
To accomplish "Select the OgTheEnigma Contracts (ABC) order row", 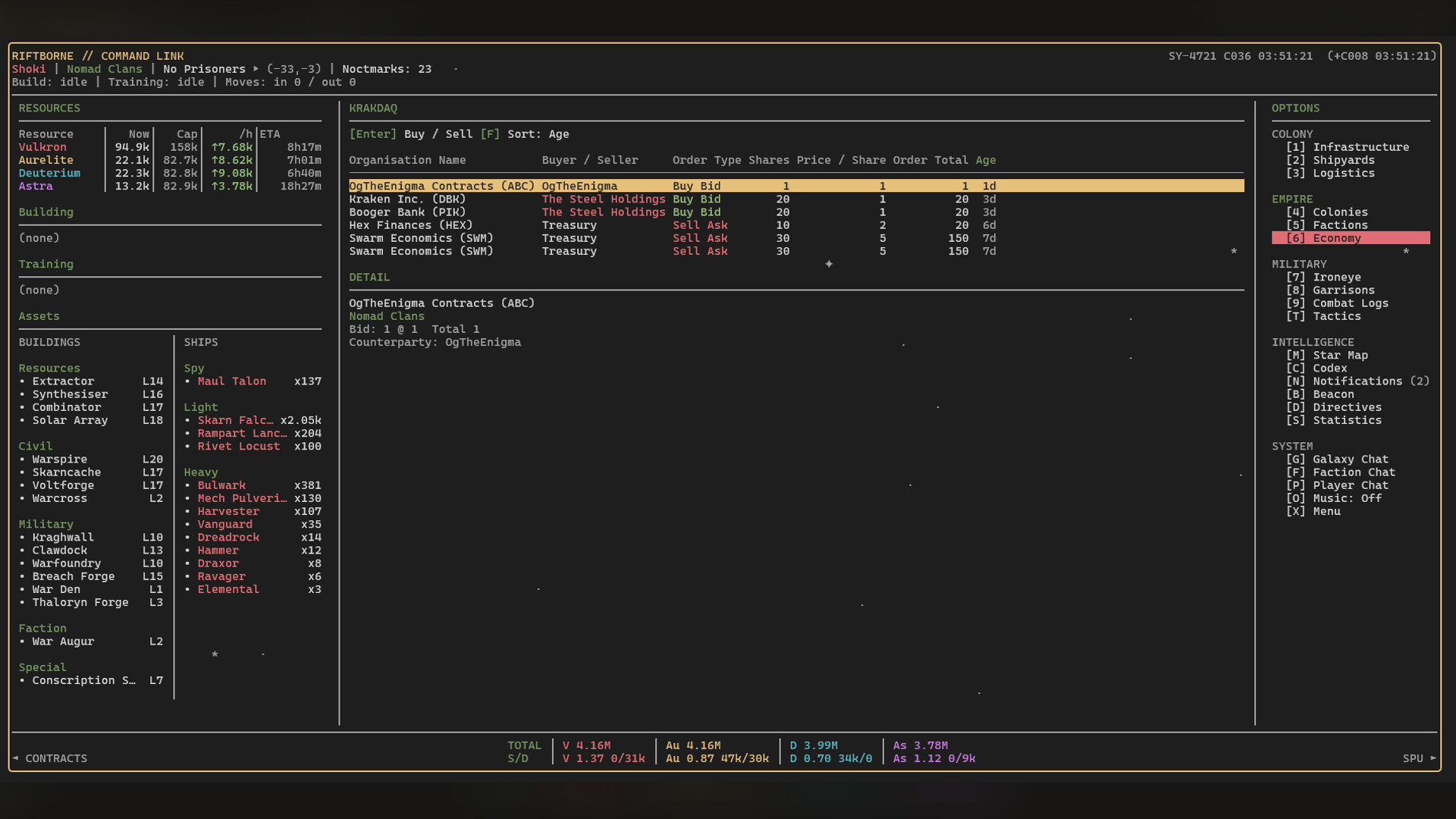I will pos(796,186).
